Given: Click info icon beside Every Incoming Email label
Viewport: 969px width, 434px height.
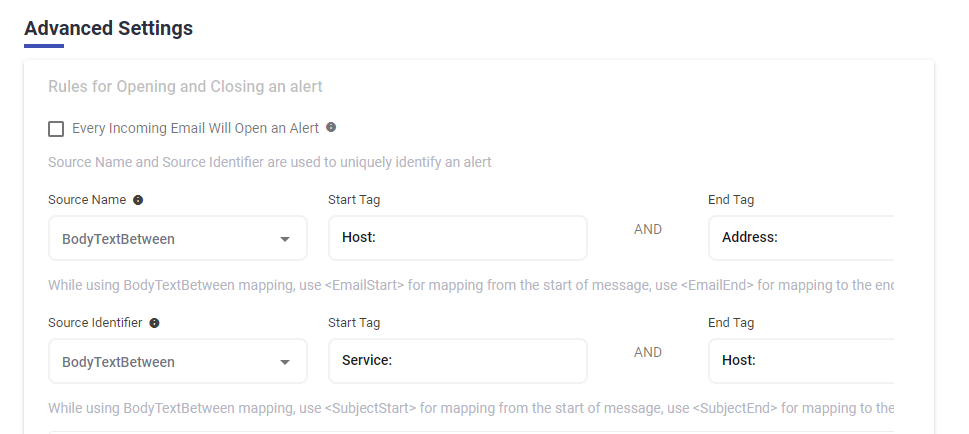Looking at the screenshot, I should [x=331, y=128].
